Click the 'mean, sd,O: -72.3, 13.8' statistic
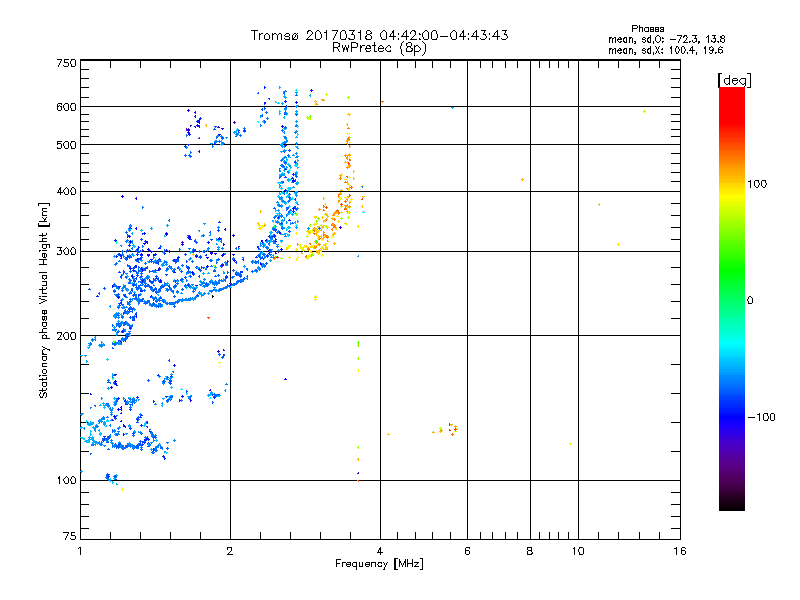The image size is (800, 600). click(666, 39)
